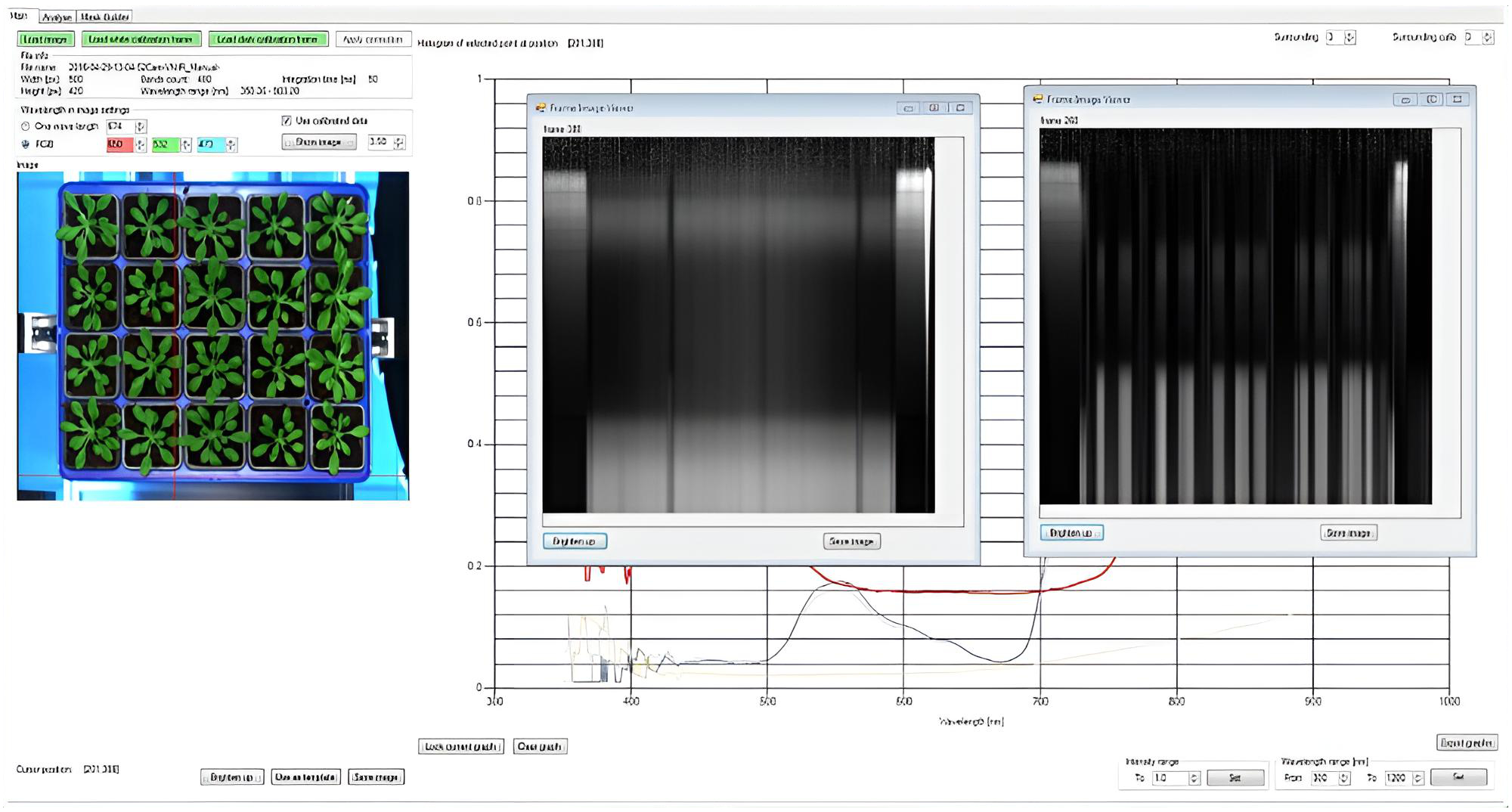This screenshot has height=812, width=1512.
Task: Click the green Load image button
Action: [x=45, y=39]
